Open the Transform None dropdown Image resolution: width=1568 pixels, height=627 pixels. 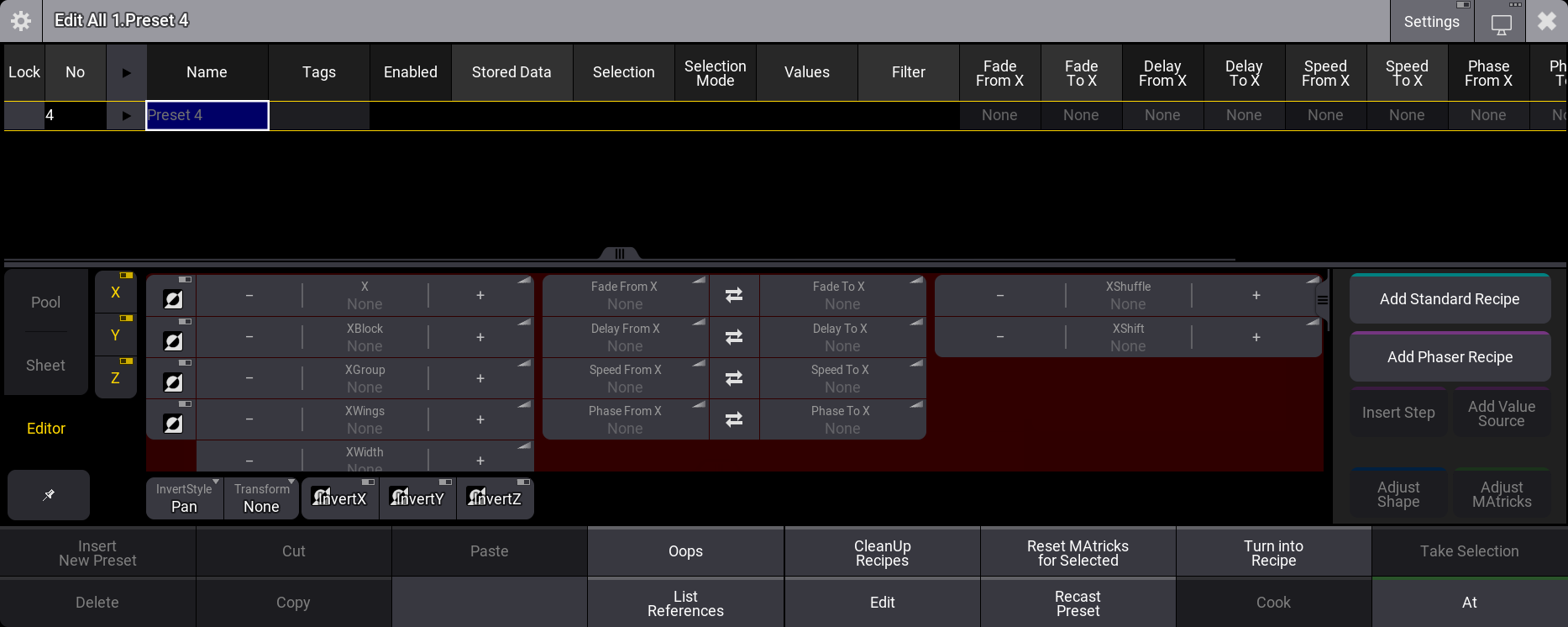pos(261,498)
